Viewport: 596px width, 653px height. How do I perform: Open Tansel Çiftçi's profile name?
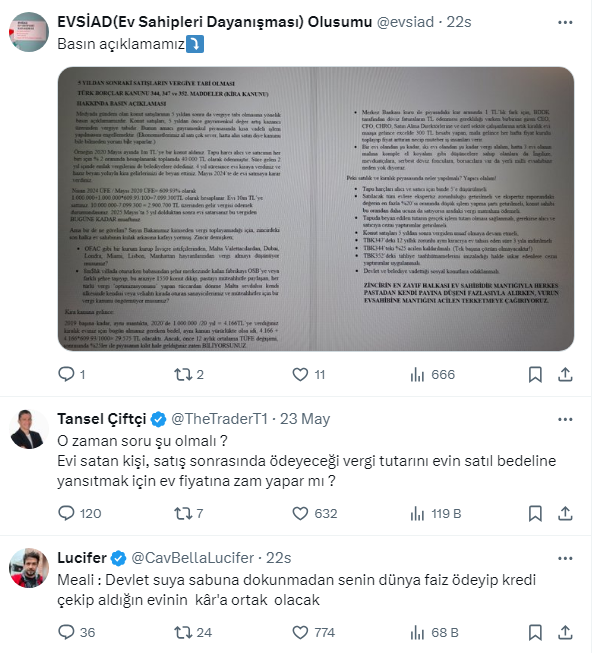click(x=102, y=419)
